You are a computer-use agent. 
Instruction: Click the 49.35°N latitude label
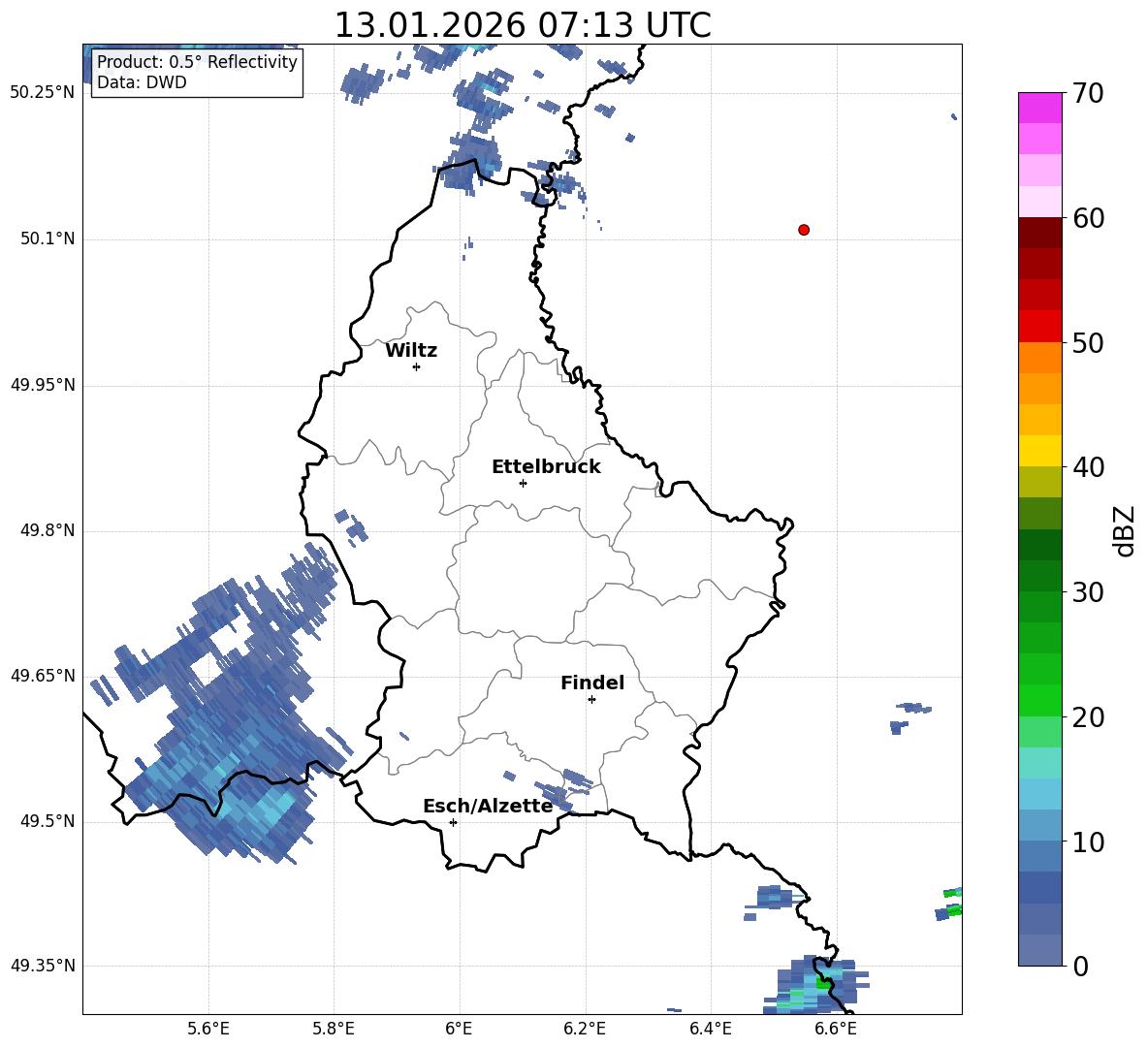click(43, 966)
